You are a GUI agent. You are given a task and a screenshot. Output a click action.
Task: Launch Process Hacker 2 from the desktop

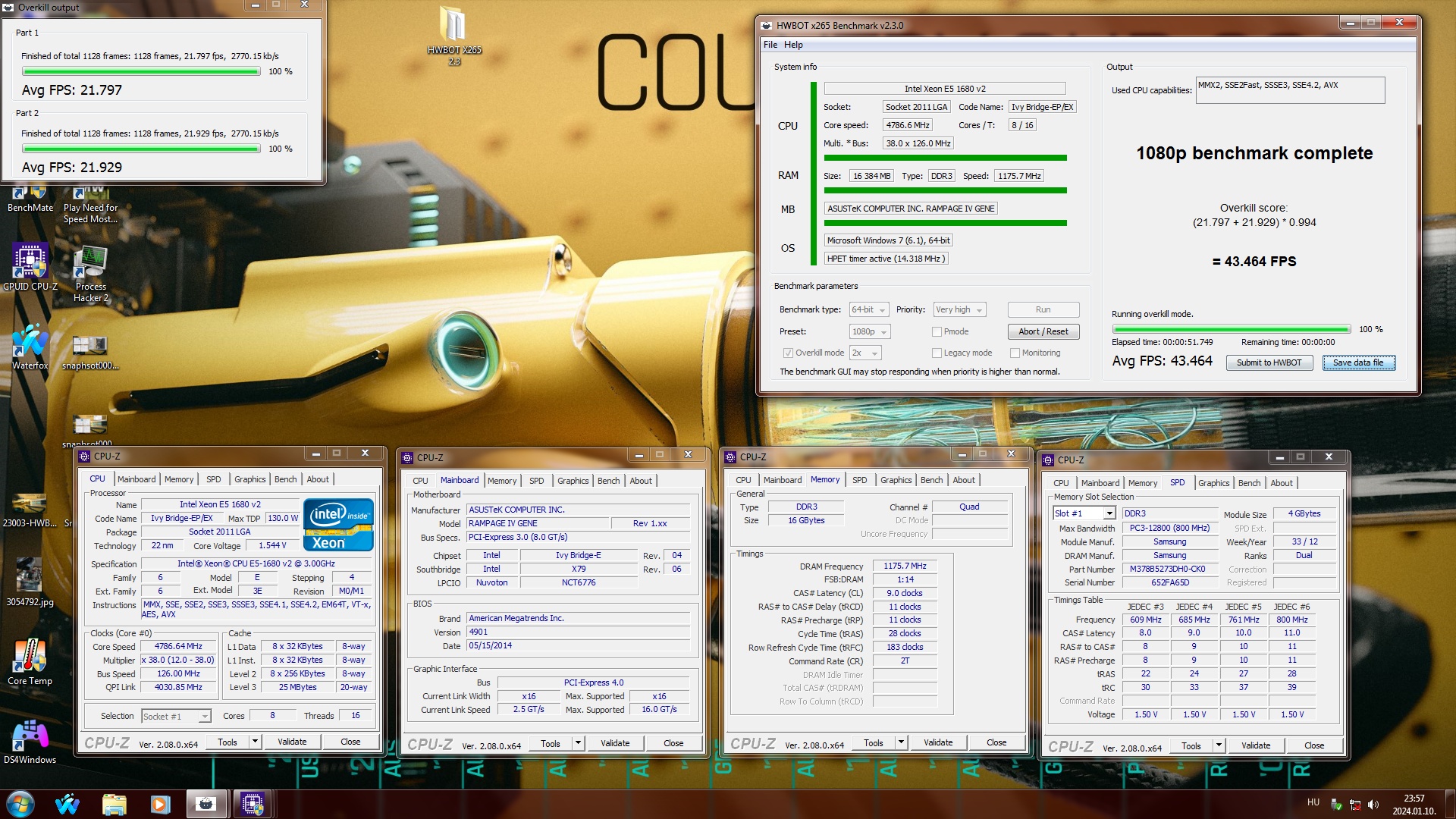click(x=90, y=274)
